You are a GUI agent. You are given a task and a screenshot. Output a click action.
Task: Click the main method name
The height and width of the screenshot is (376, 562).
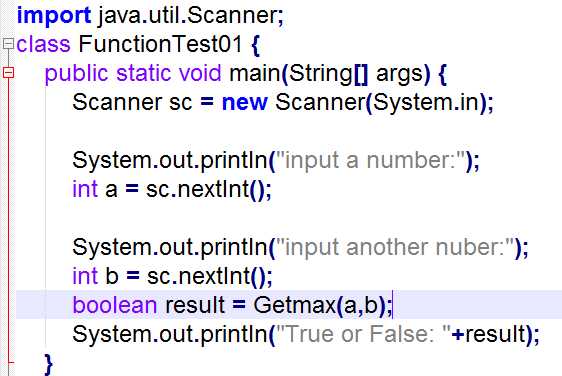click(254, 73)
